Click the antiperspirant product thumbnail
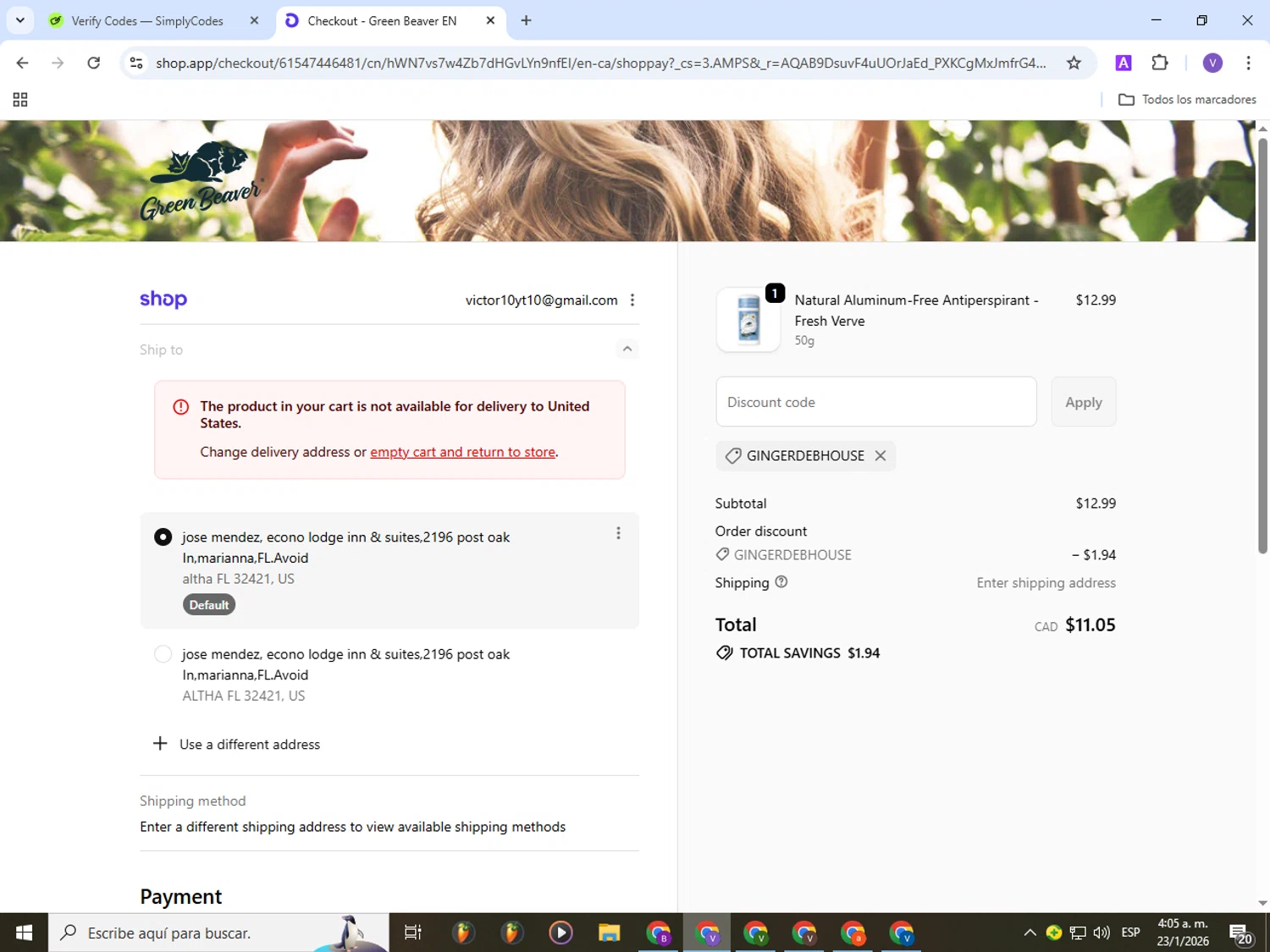Screen dimensions: 1270x952 tap(748, 320)
